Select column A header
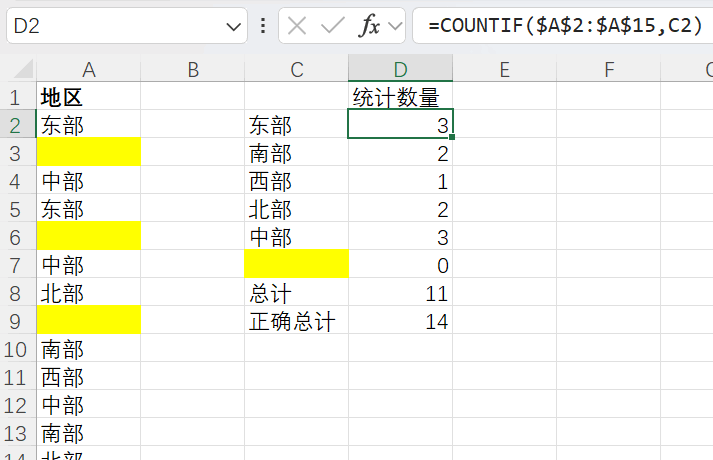713x460 pixels. click(89, 70)
